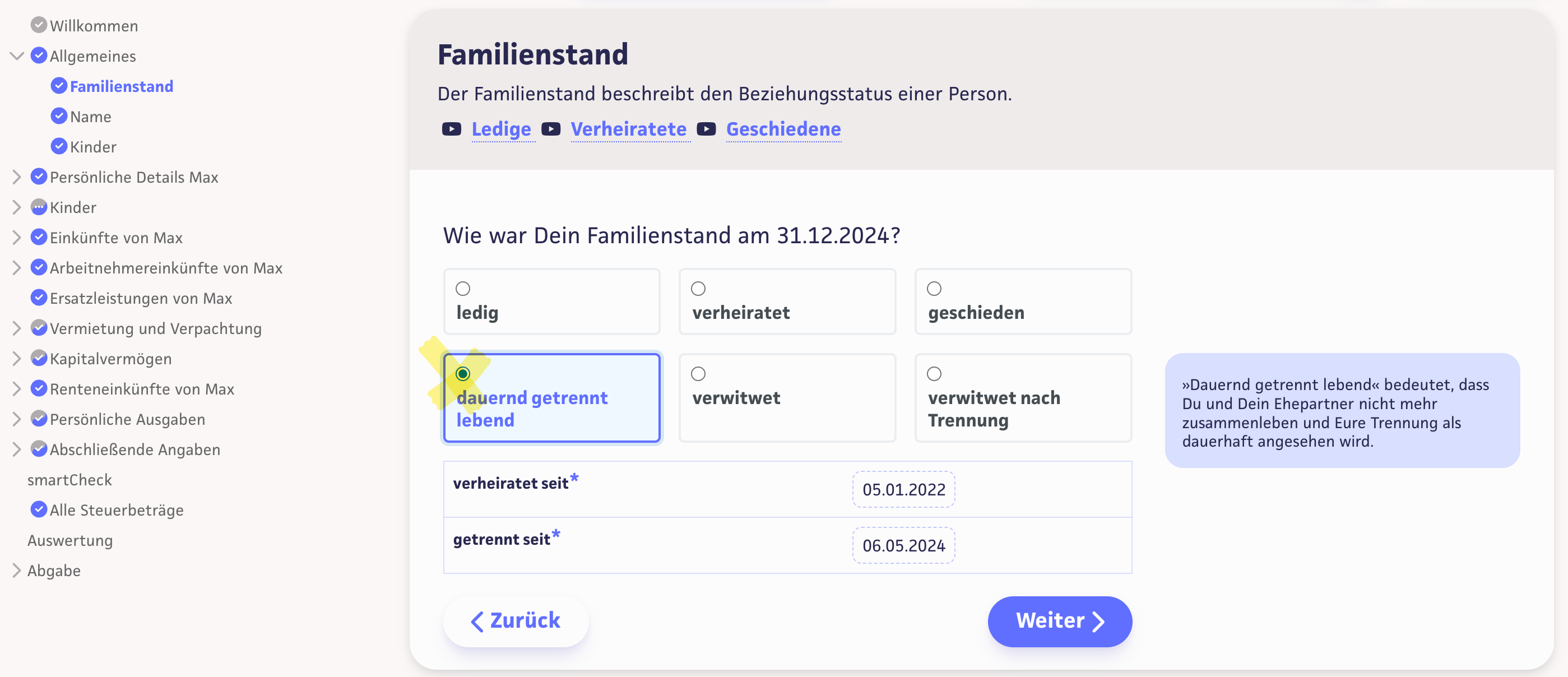Choose the 'verwitwet nach Trennung' option
Screen dimensions: 1568x677
pos(934,374)
